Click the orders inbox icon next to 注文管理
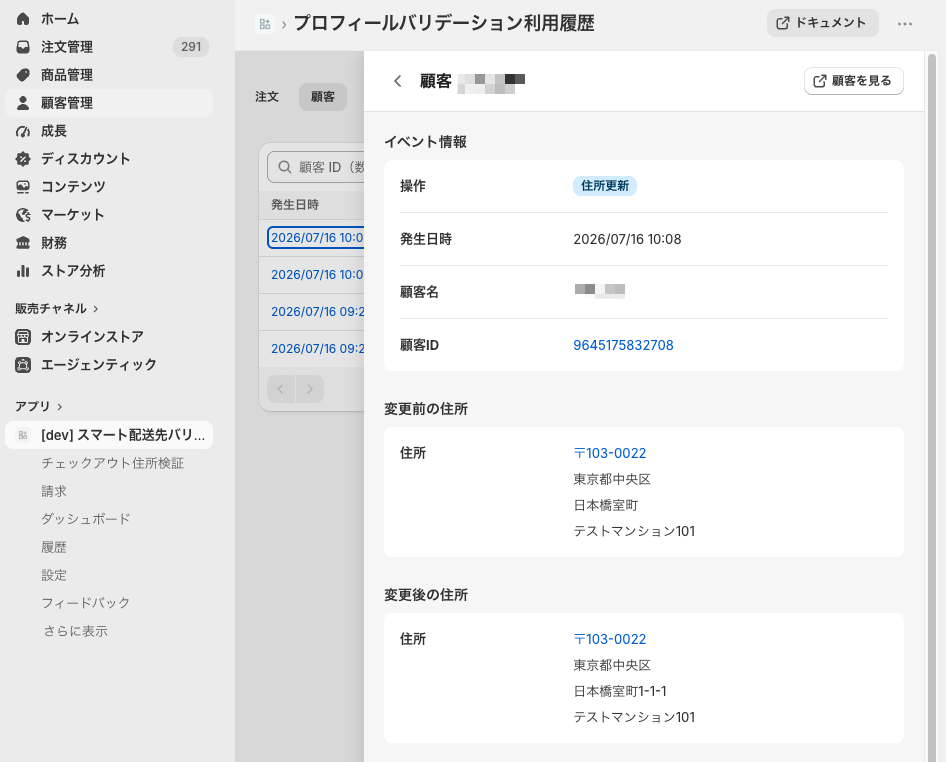Image resolution: width=946 pixels, height=762 pixels. 23,46
